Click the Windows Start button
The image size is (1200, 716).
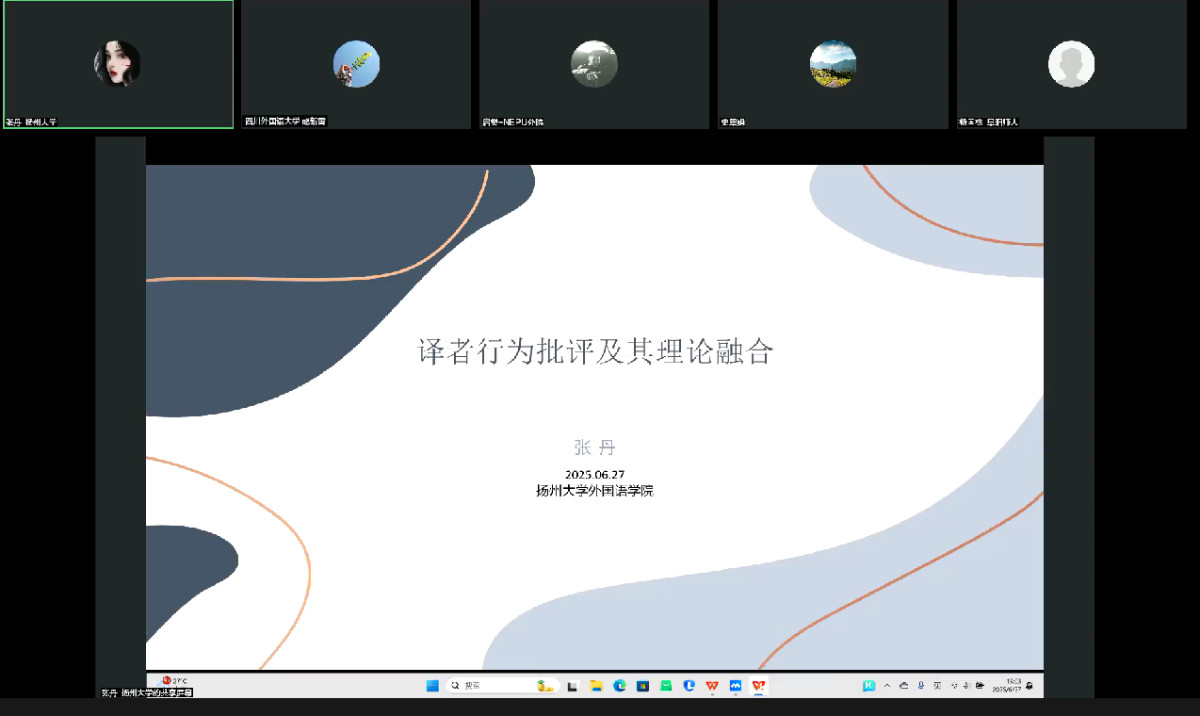(x=432, y=686)
